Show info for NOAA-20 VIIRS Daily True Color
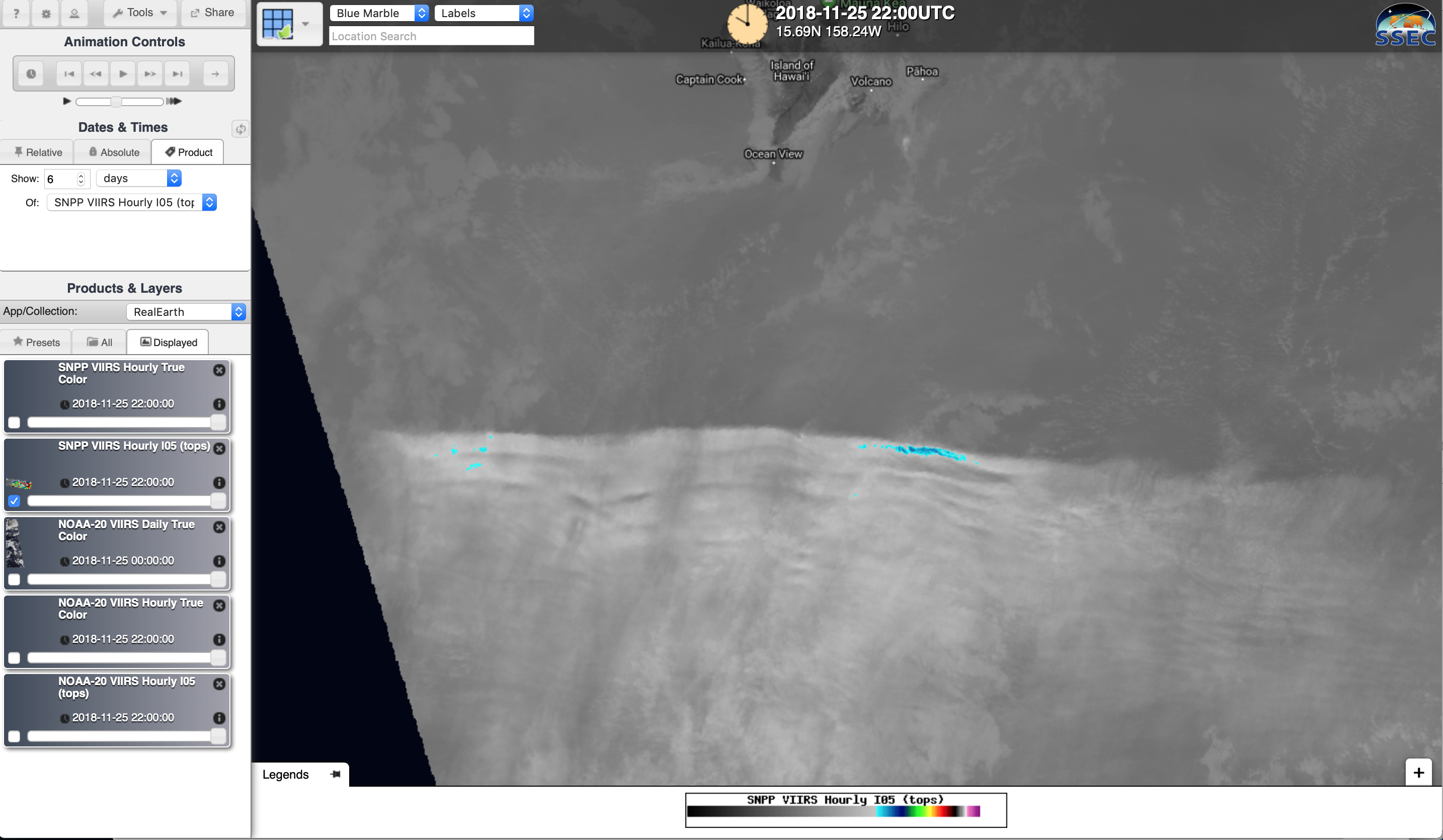Screen dimensions: 1443x840 click(x=219, y=560)
